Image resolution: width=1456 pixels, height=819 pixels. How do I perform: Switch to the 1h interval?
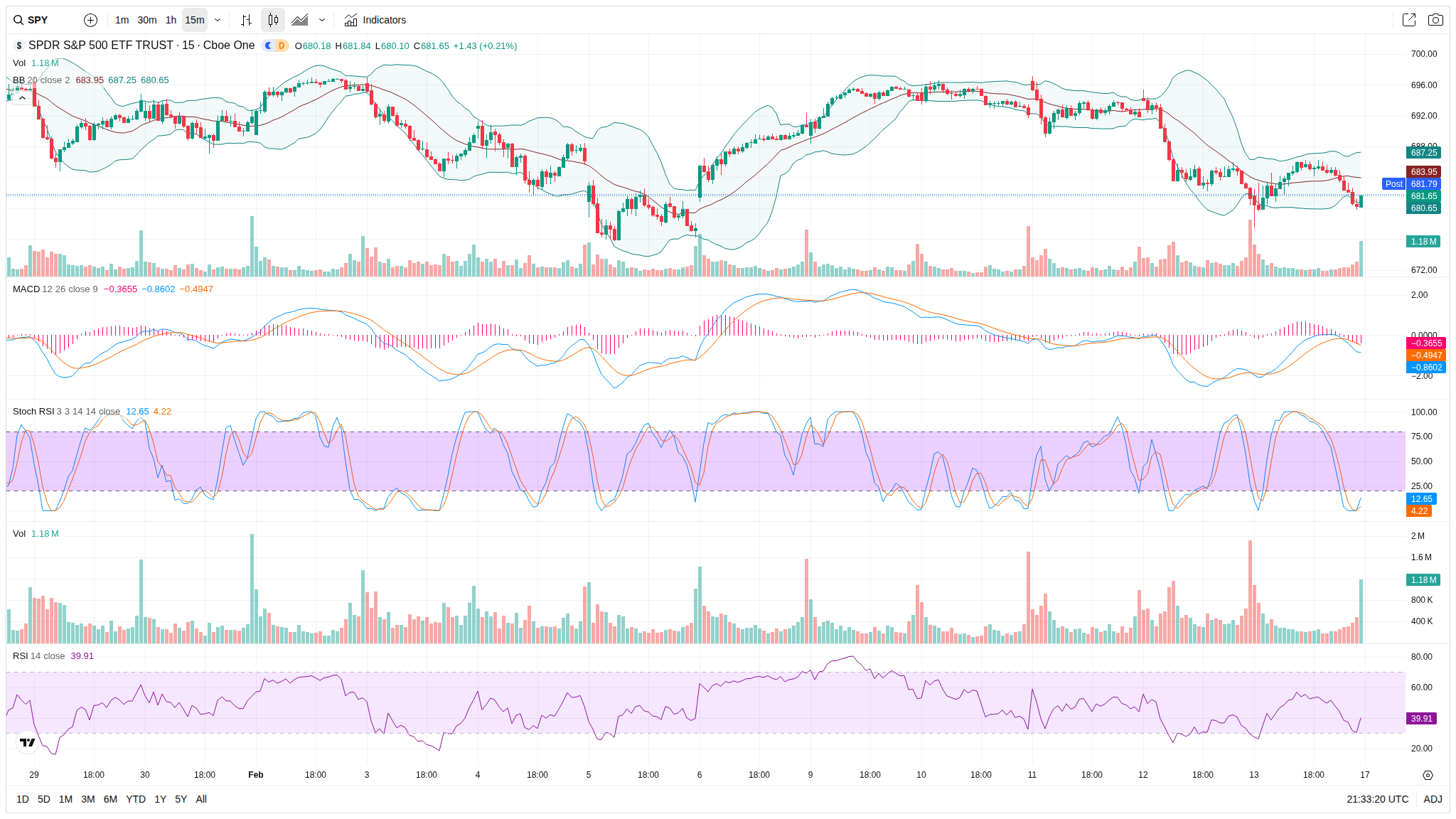[x=171, y=20]
